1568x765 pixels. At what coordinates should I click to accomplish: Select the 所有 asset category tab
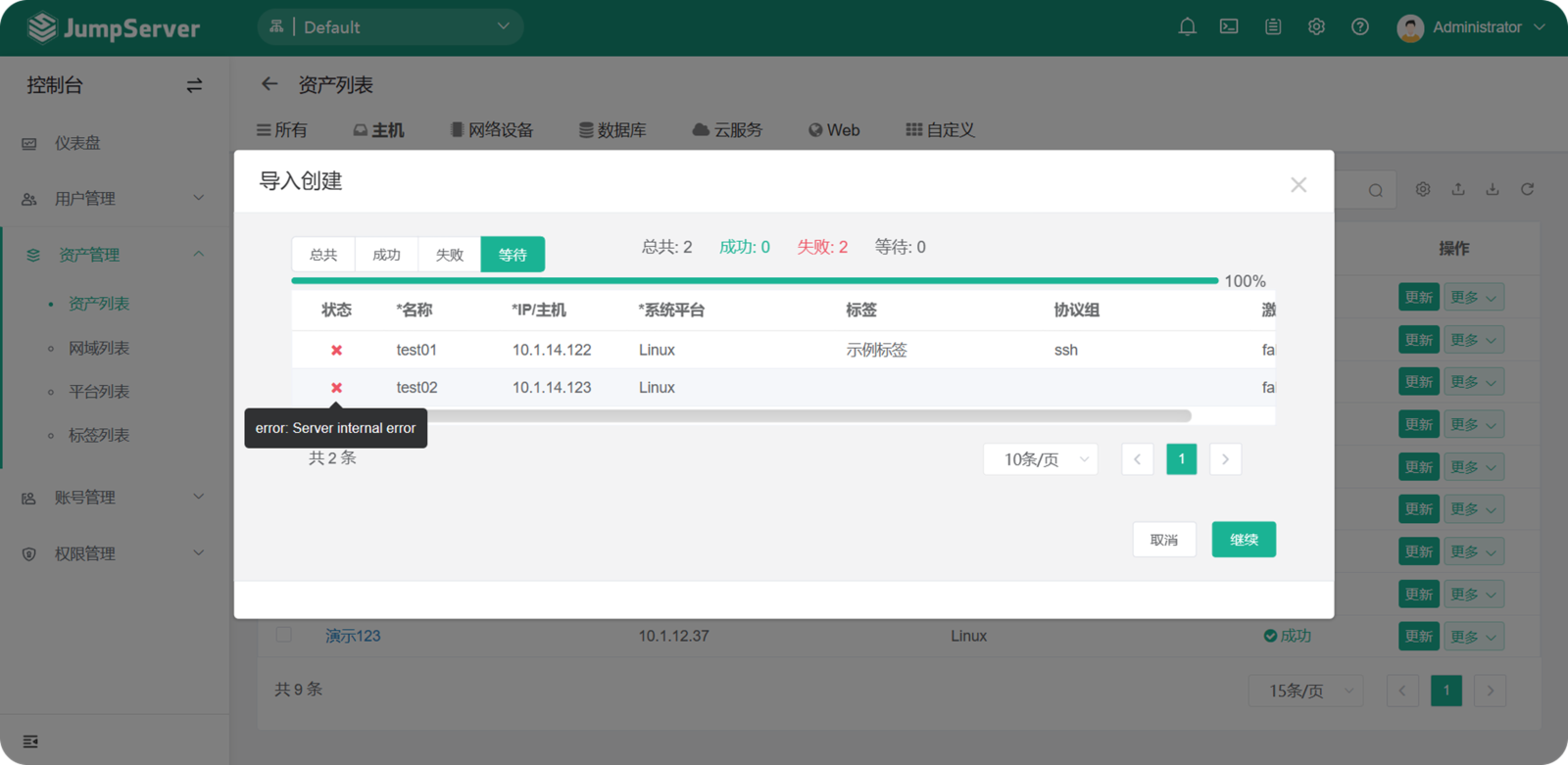[282, 130]
